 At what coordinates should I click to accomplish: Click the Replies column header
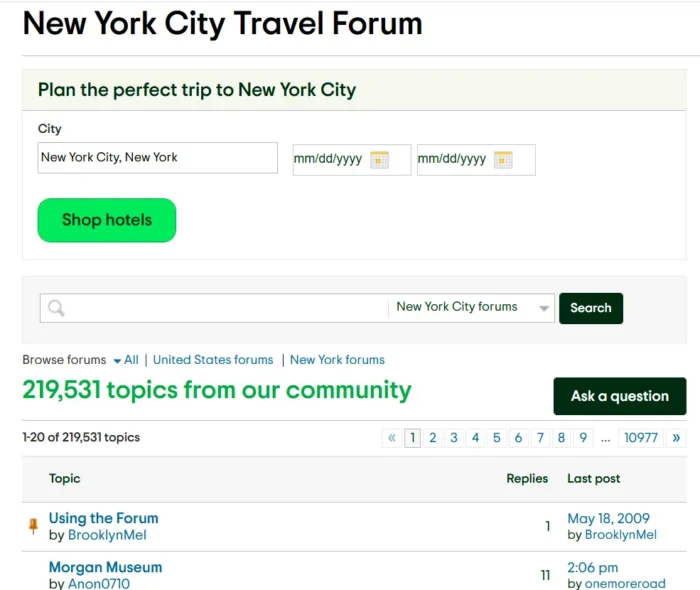pyautogui.click(x=527, y=479)
